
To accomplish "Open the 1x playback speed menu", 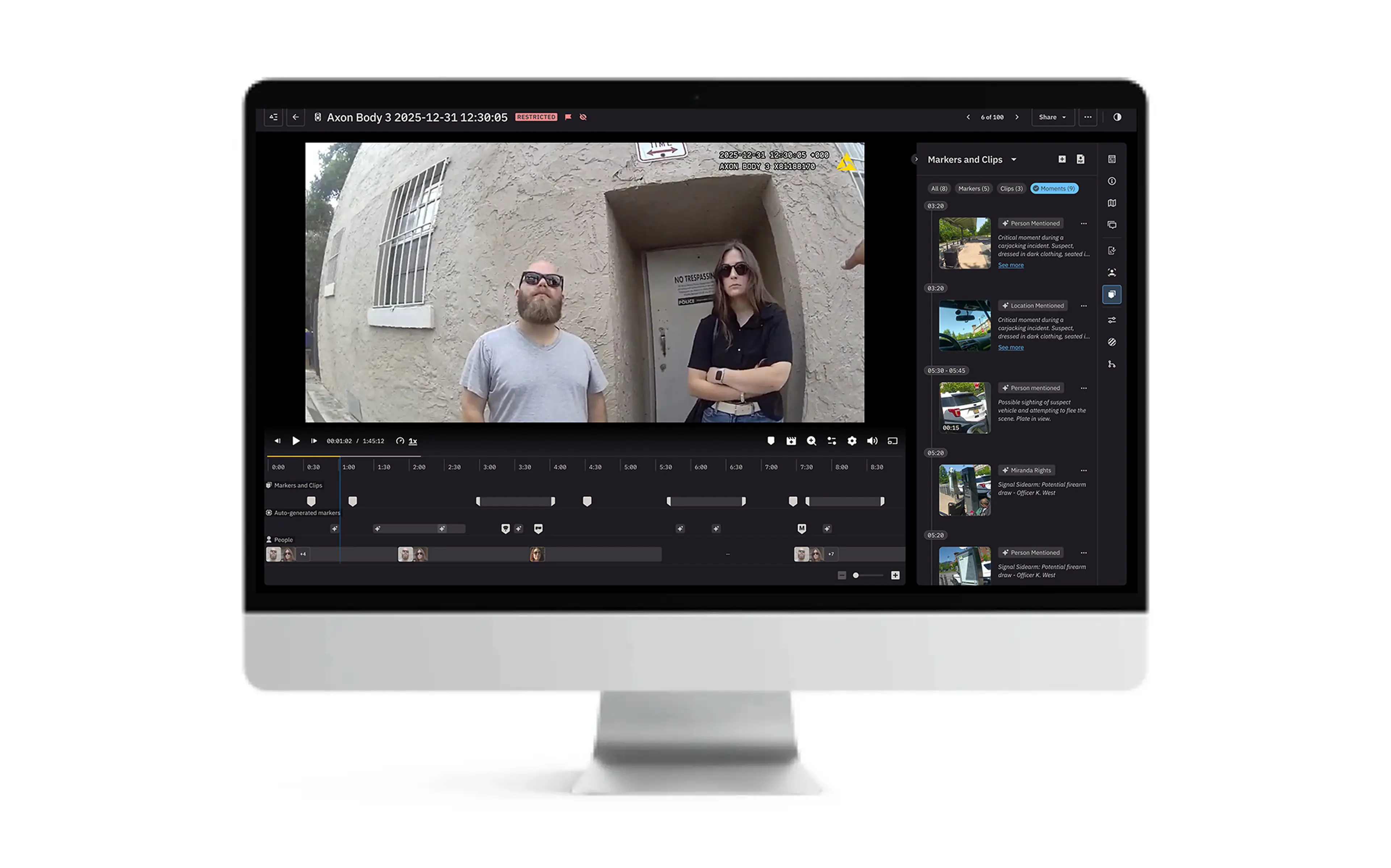I will pos(412,441).
